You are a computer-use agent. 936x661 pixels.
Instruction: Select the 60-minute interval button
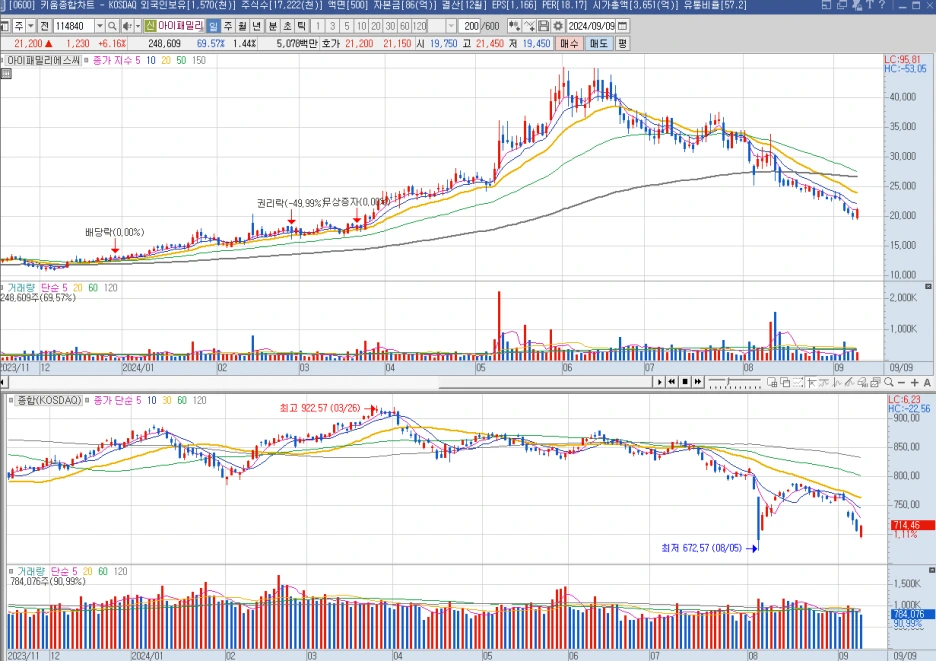point(405,26)
